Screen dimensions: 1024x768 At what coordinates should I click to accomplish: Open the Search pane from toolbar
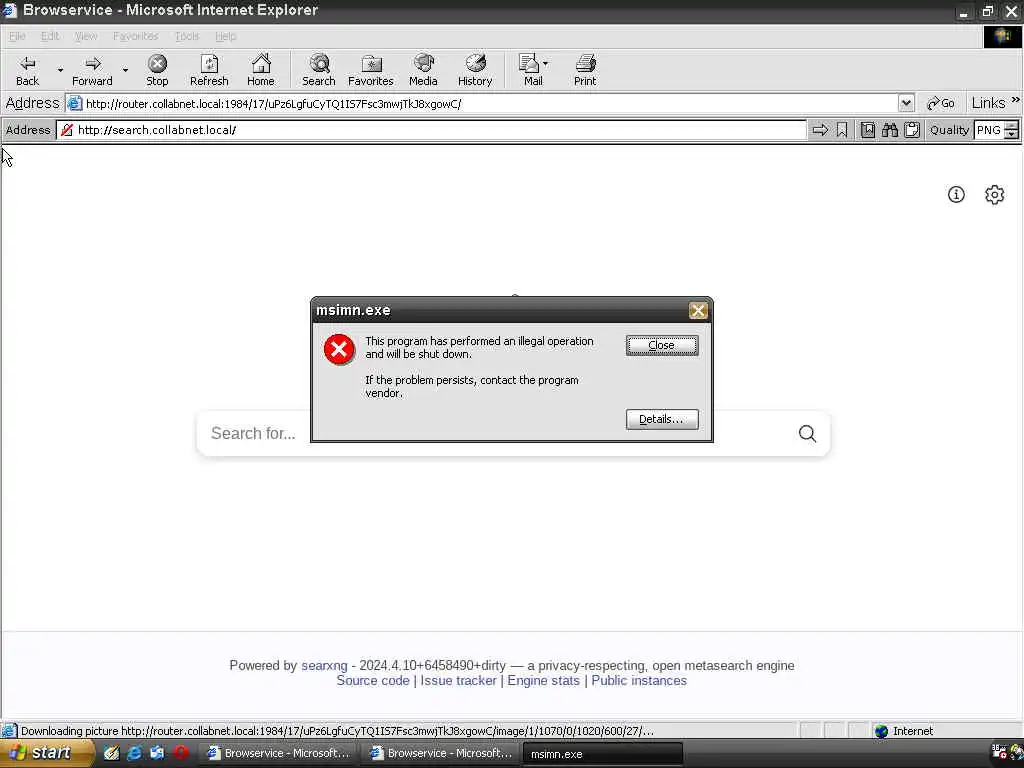click(x=319, y=71)
